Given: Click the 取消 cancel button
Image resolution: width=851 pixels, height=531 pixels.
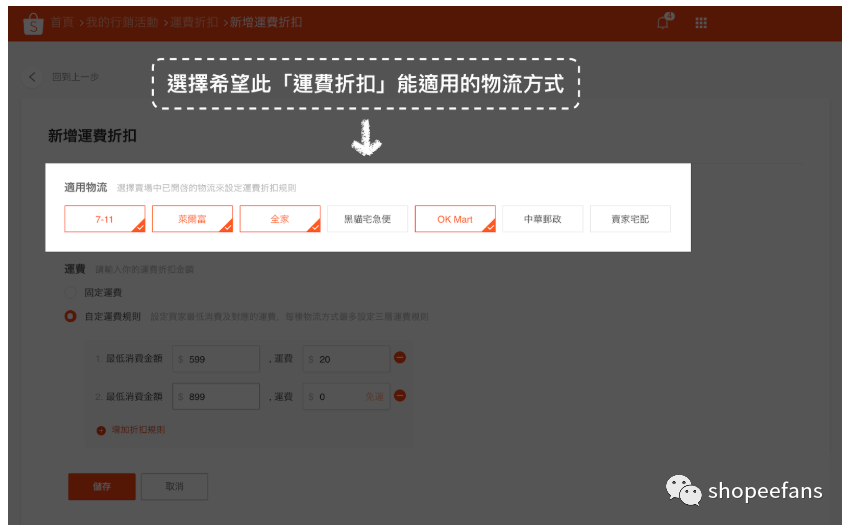Looking at the screenshot, I should point(174,486).
